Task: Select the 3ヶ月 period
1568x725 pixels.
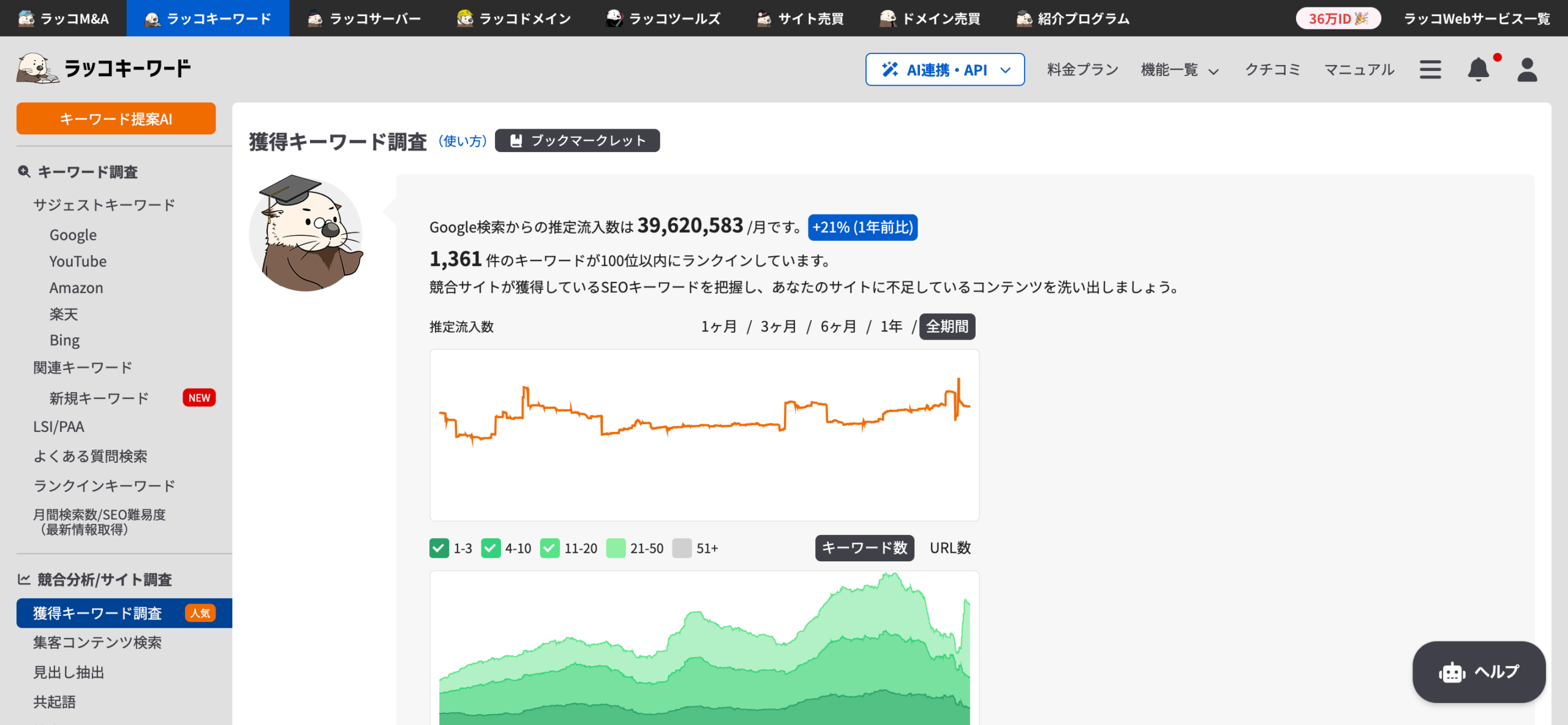Action: 778,327
